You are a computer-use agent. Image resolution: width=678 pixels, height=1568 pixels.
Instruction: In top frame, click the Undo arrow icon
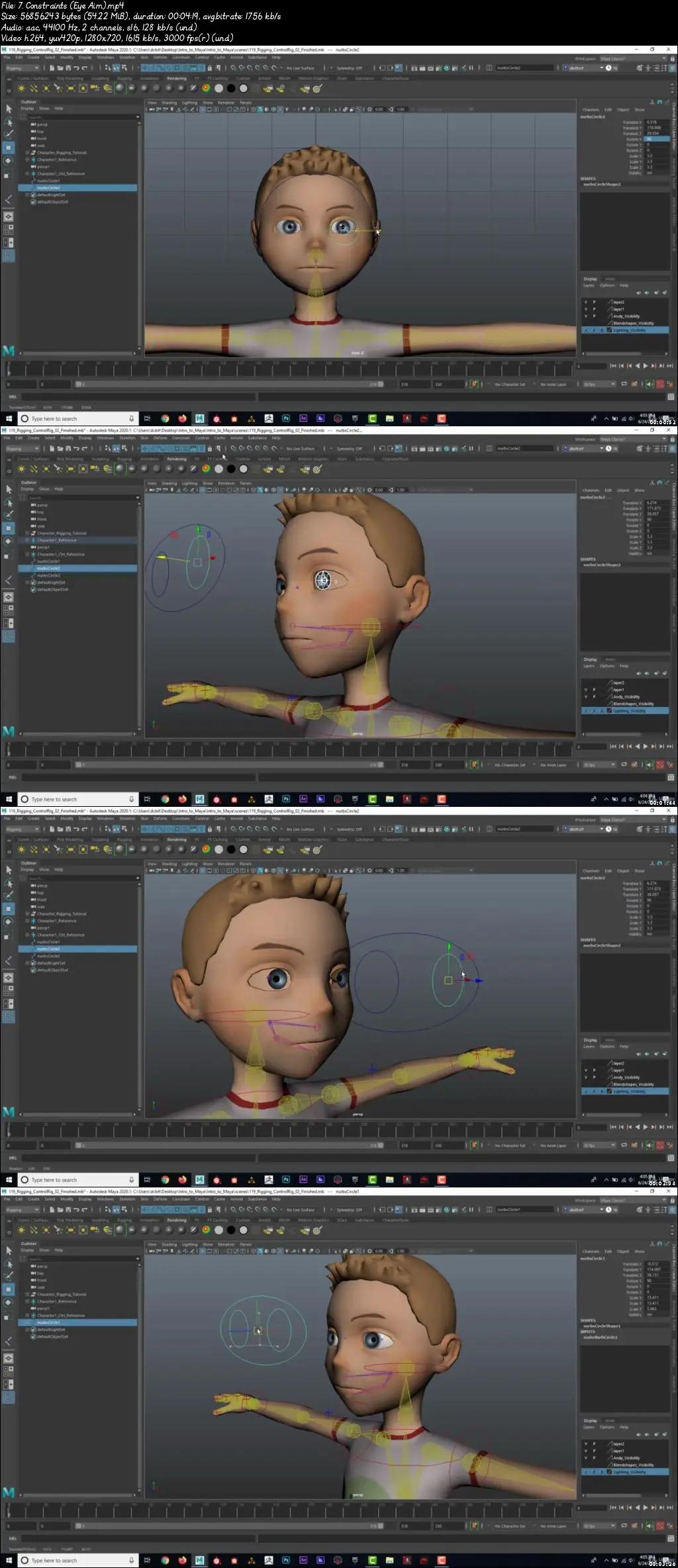75,68
